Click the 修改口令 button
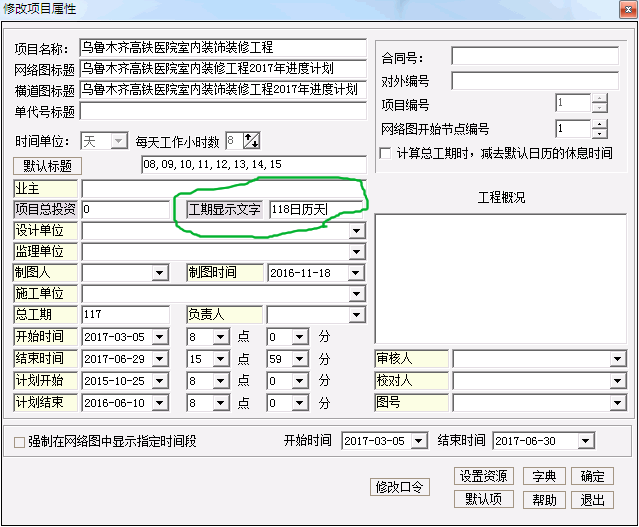Viewport: 639px width, 527px height. tap(399, 487)
